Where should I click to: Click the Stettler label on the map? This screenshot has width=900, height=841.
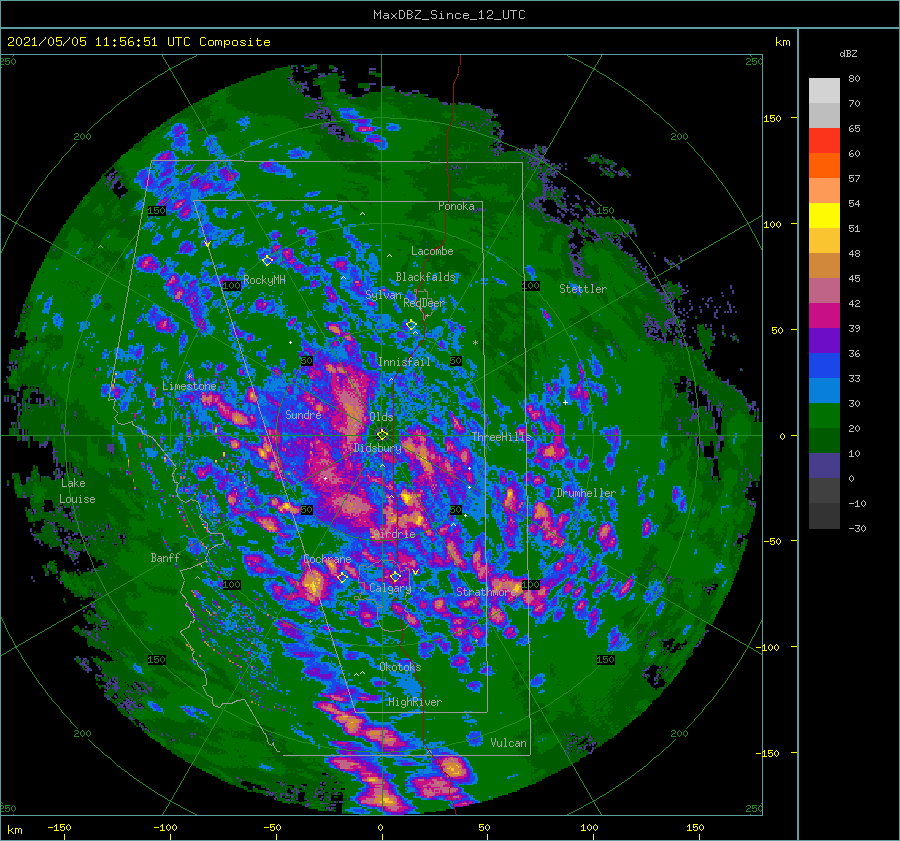[x=583, y=289]
